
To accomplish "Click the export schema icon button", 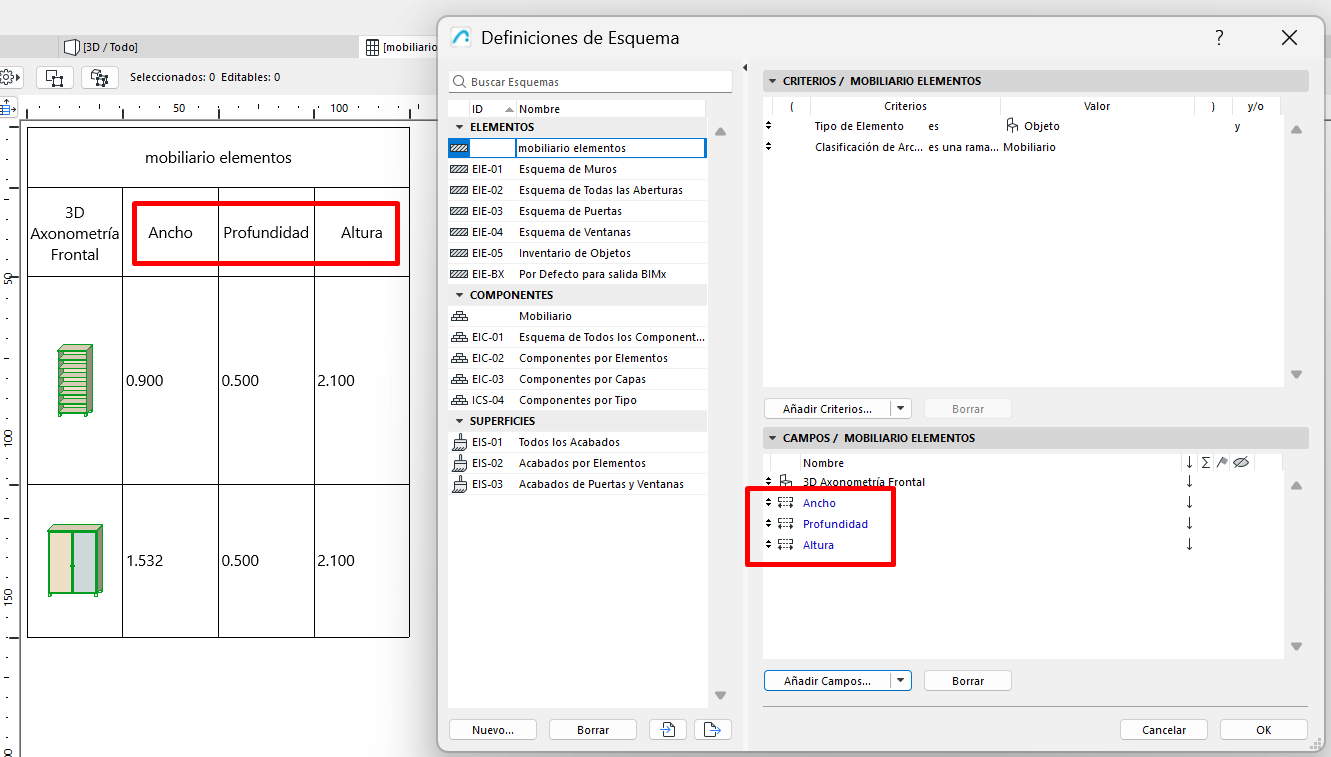I will point(712,730).
